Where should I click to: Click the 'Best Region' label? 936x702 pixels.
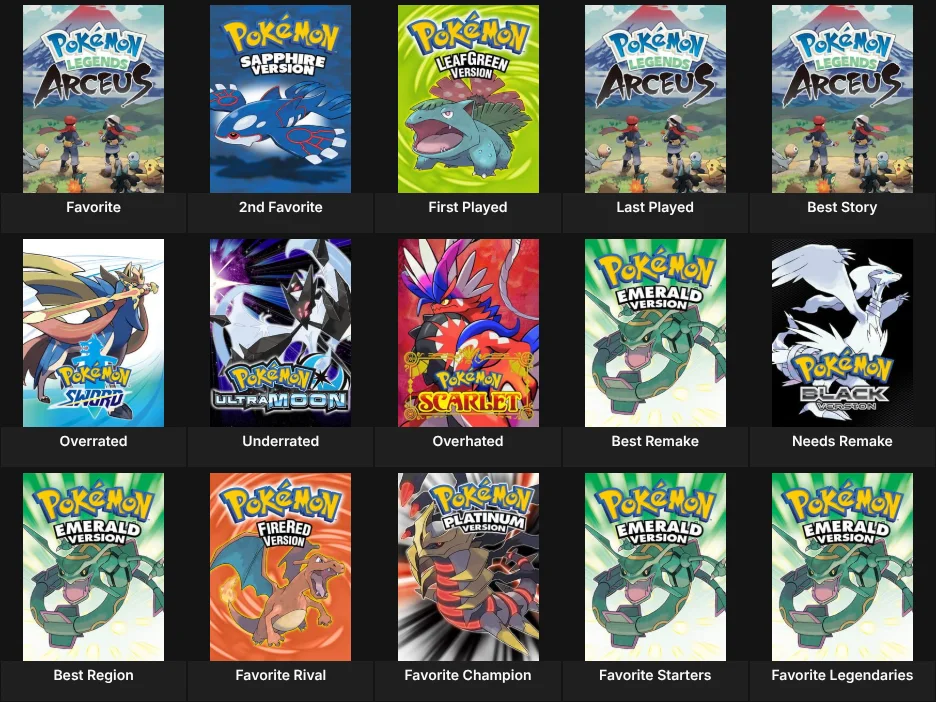coord(93,675)
